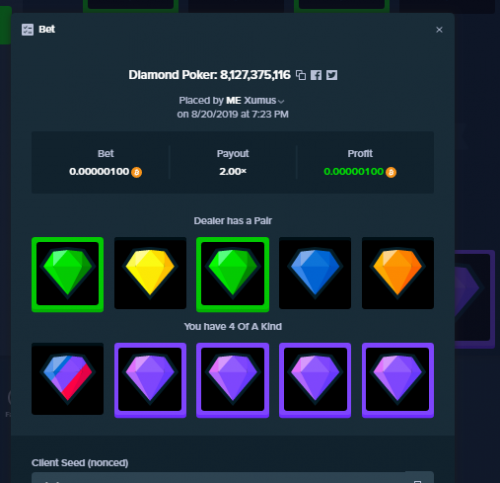Click the Diamond Poker bet ID title
Screen dimensions: 500x483
point(210,75)
